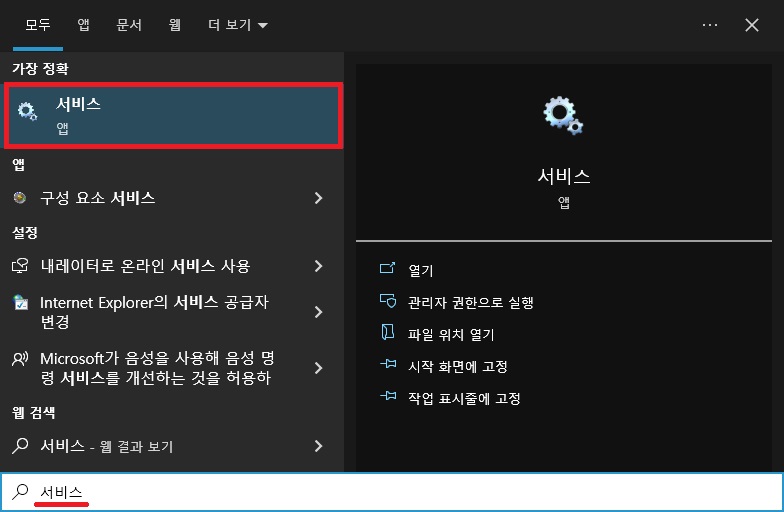Click the Internet Explorer service provider icon
The image size is (784, 512).
[20, 302]
